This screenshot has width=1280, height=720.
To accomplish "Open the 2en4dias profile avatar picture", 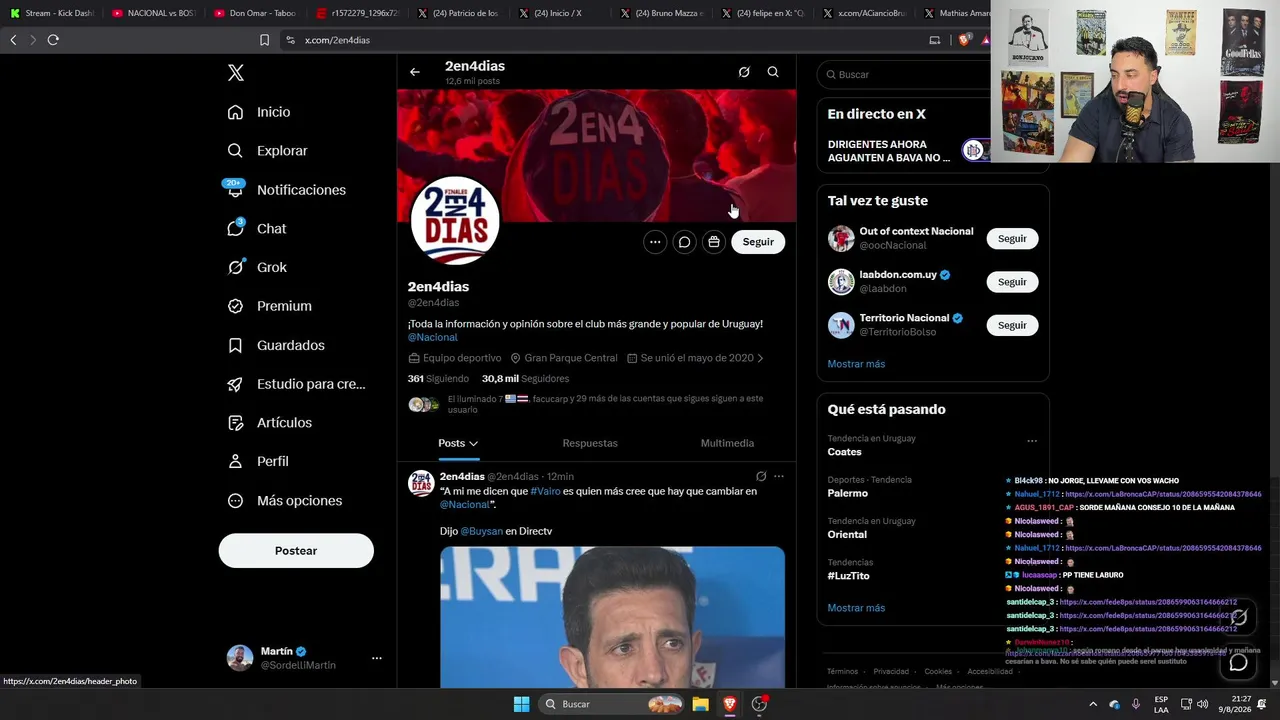I will point(455,220).
